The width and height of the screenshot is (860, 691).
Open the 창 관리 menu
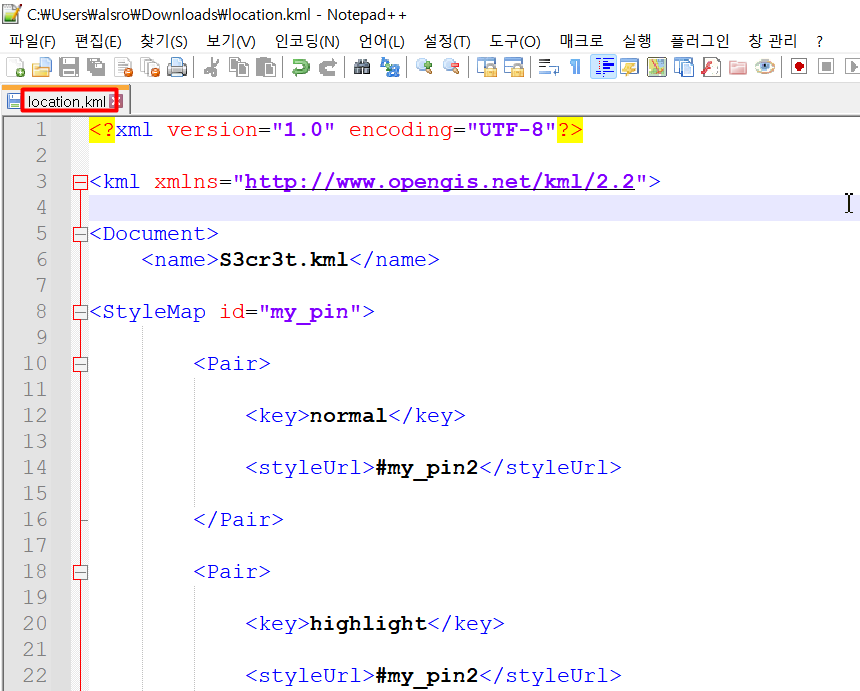(772, 41)
